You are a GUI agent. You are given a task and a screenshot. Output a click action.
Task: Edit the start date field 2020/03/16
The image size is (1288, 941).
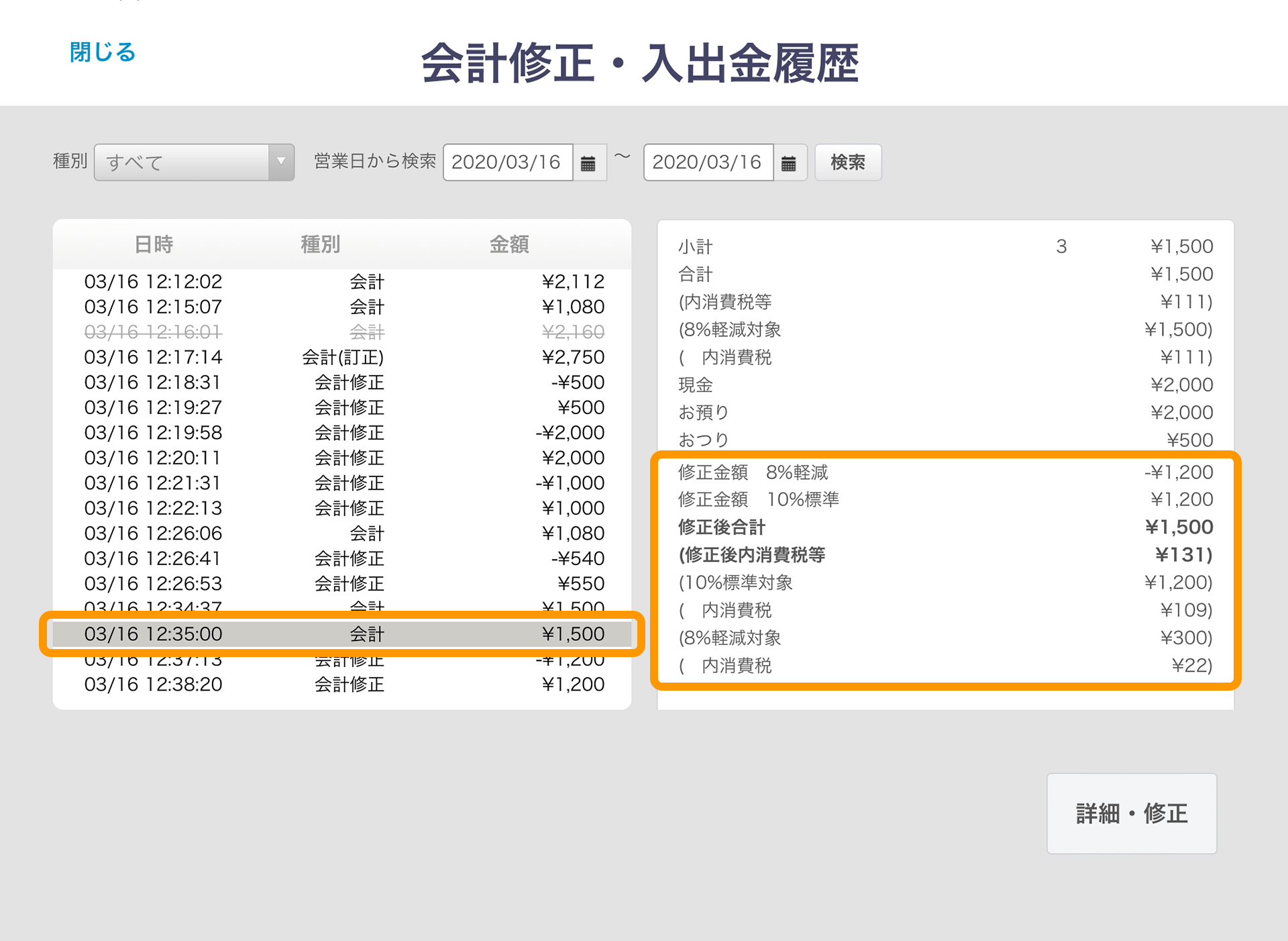point(508,162)
